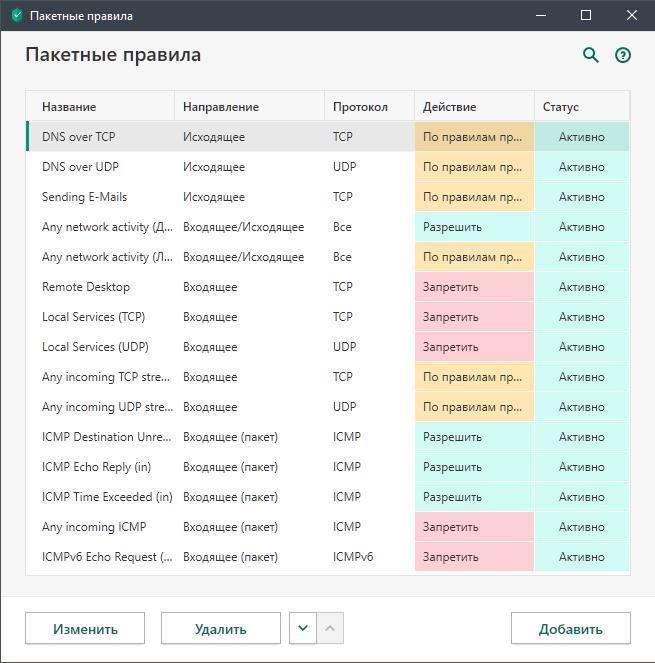The height and width of the screenshot is (663, 655).
Task: Close the Пакетные правила window
Action: 632,15
